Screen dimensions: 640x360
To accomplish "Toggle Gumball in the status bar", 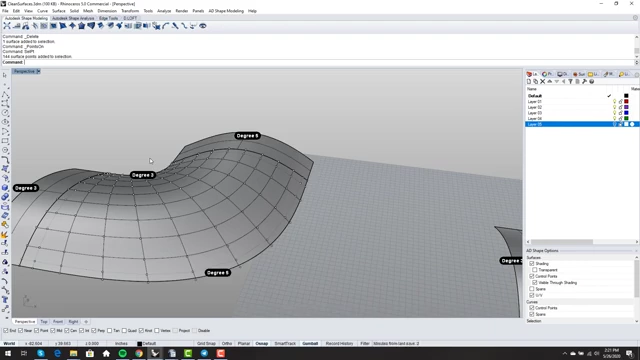I will [310, 344].
